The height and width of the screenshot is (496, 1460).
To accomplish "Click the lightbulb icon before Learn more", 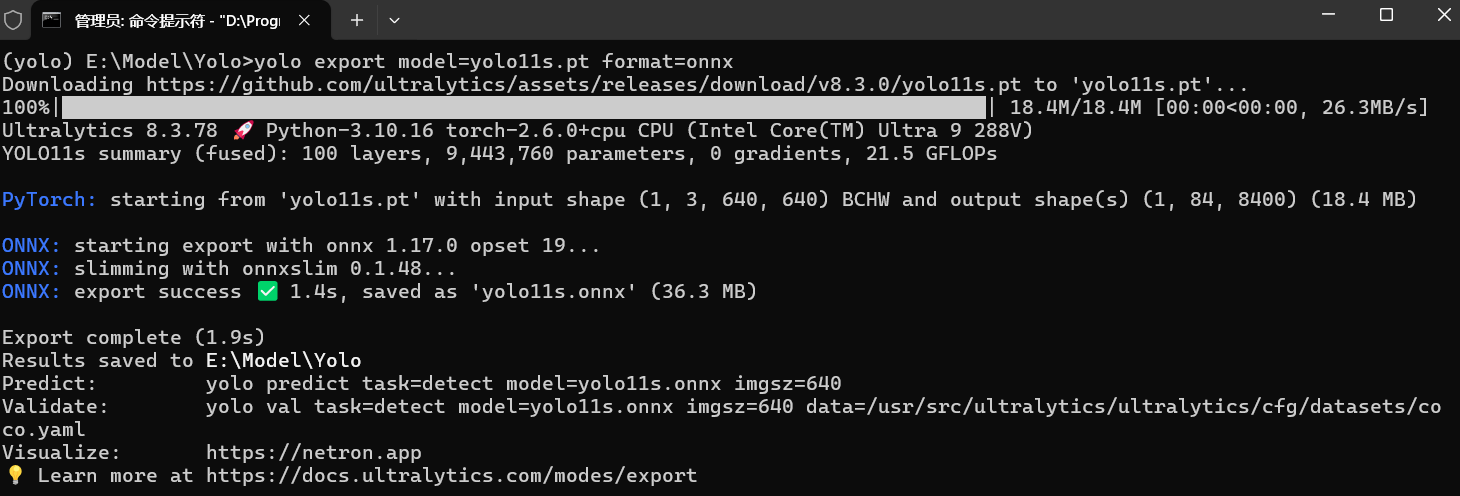I will point(15,475).
